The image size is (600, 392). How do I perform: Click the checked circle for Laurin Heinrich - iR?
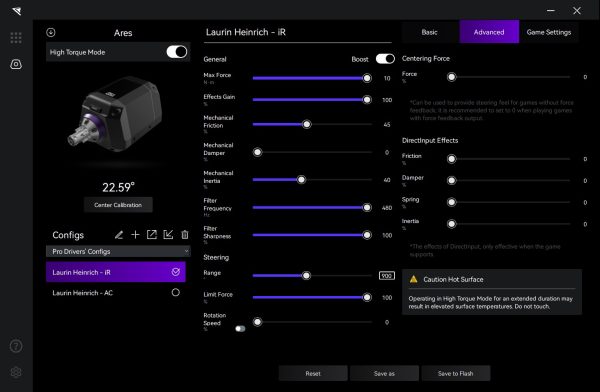tap(176, 272)
